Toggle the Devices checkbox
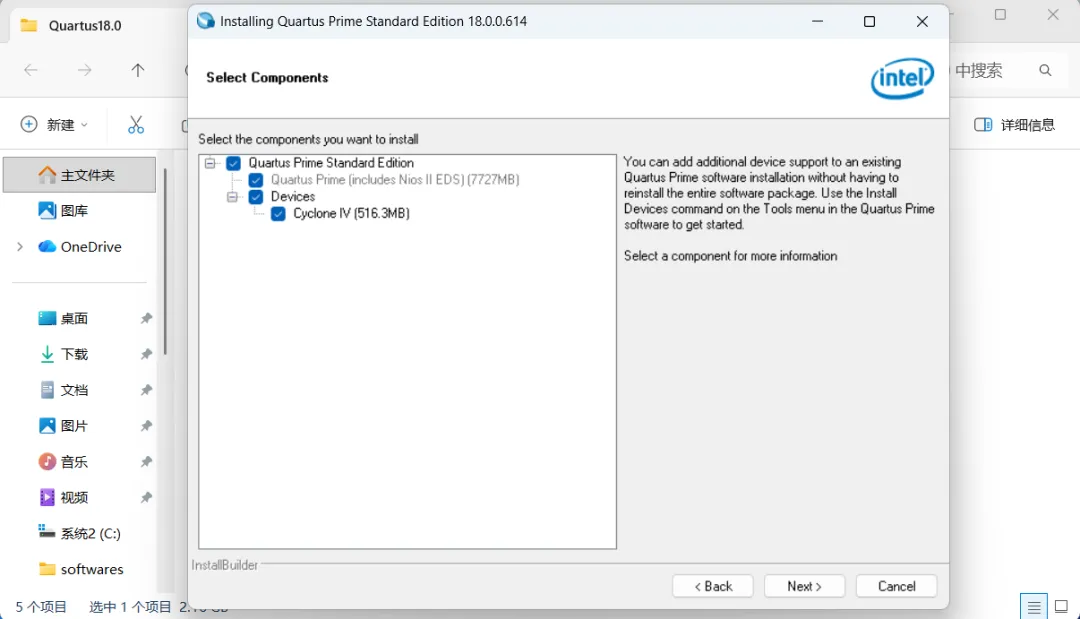 point(256,197)
